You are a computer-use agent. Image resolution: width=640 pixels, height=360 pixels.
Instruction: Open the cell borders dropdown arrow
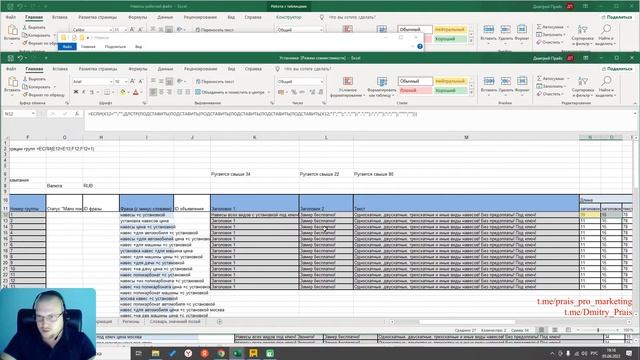tap(113, 93)
